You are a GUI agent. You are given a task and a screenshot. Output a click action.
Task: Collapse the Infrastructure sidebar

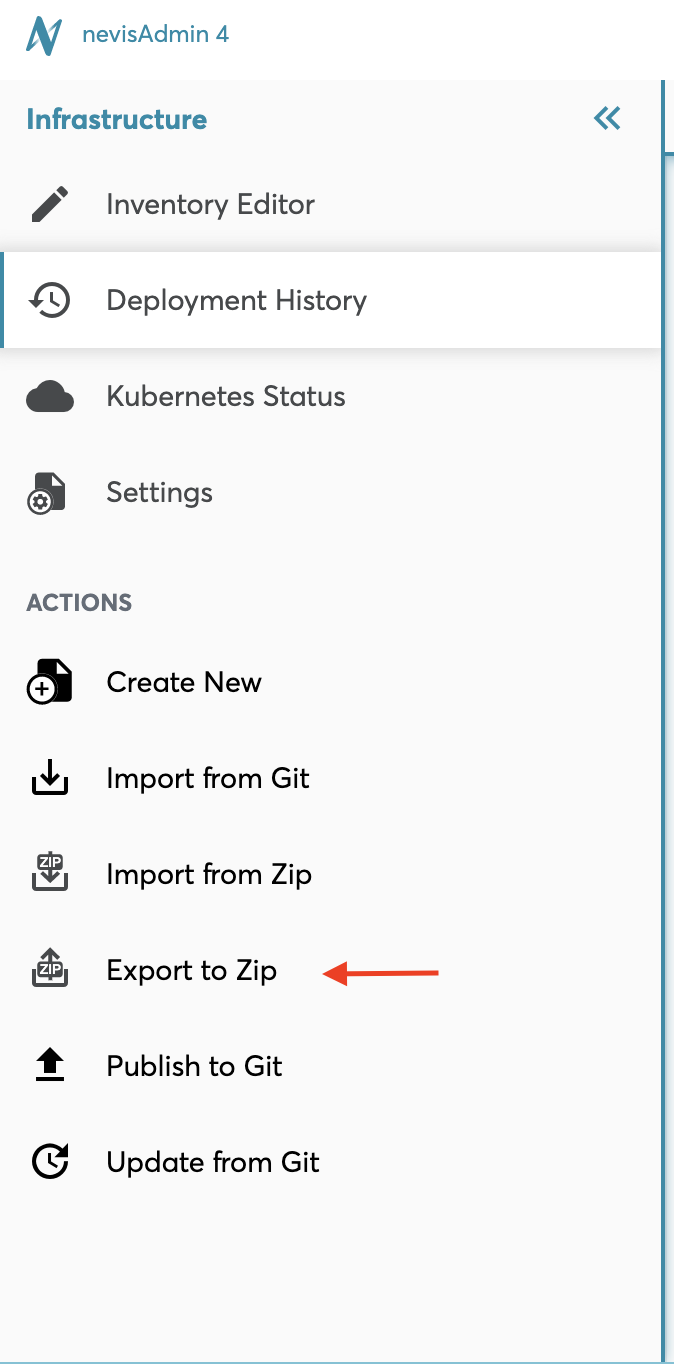pyautogui.click(x=607, y=119)
